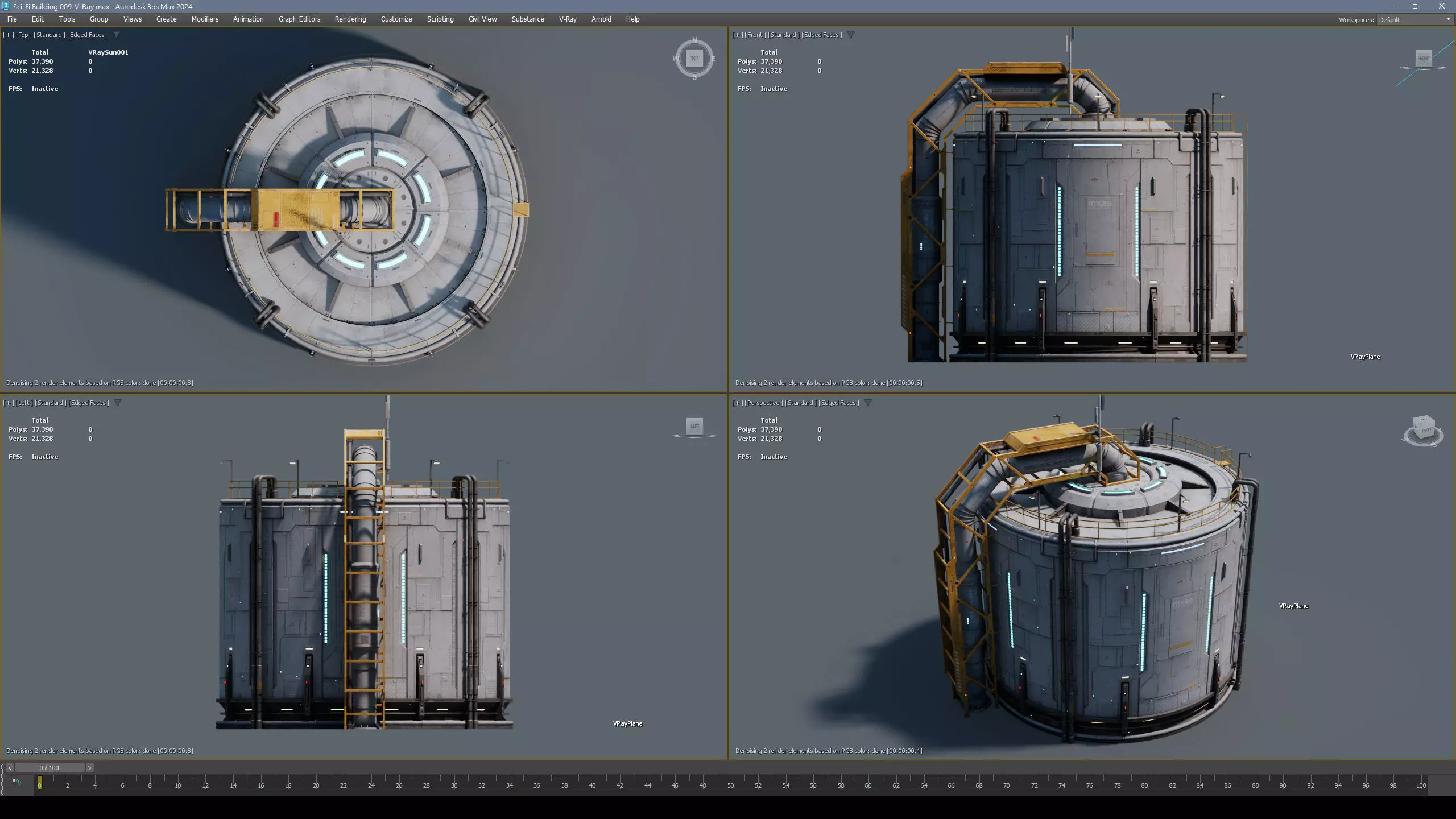
Task: Open the Arnold menu
Action: [601, 19]
